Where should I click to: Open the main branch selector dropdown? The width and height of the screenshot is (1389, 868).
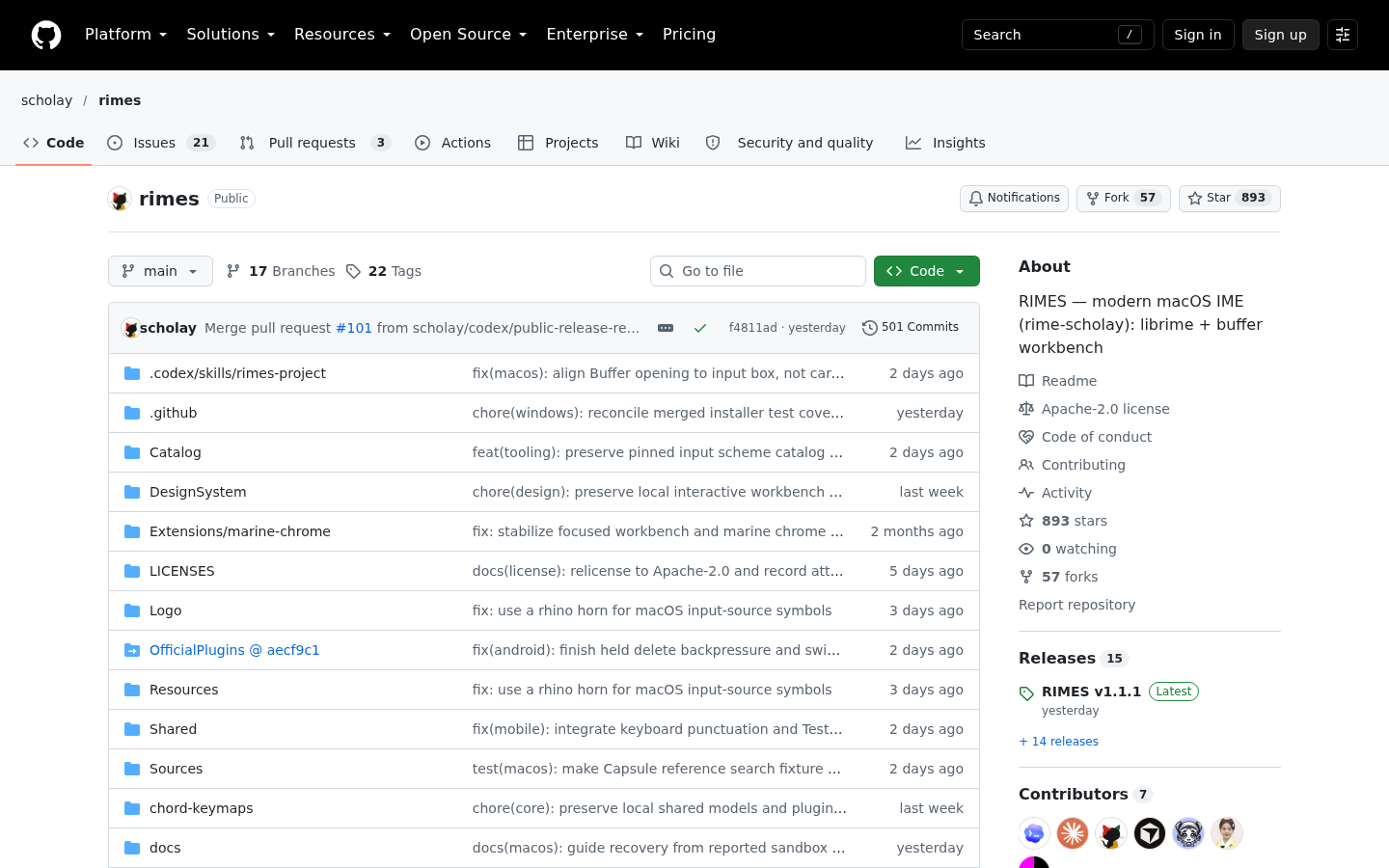pos(160,271)
